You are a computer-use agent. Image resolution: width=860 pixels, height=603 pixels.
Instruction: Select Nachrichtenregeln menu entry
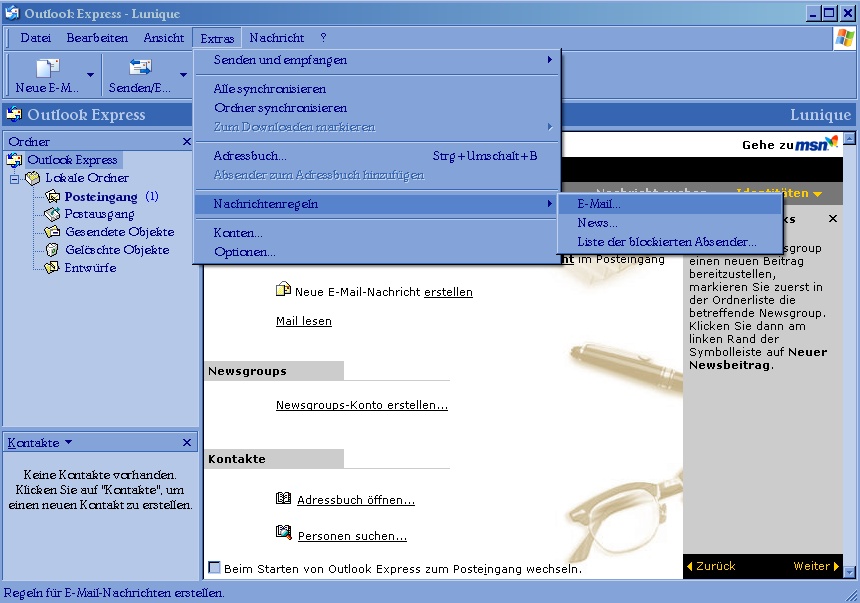377,204
